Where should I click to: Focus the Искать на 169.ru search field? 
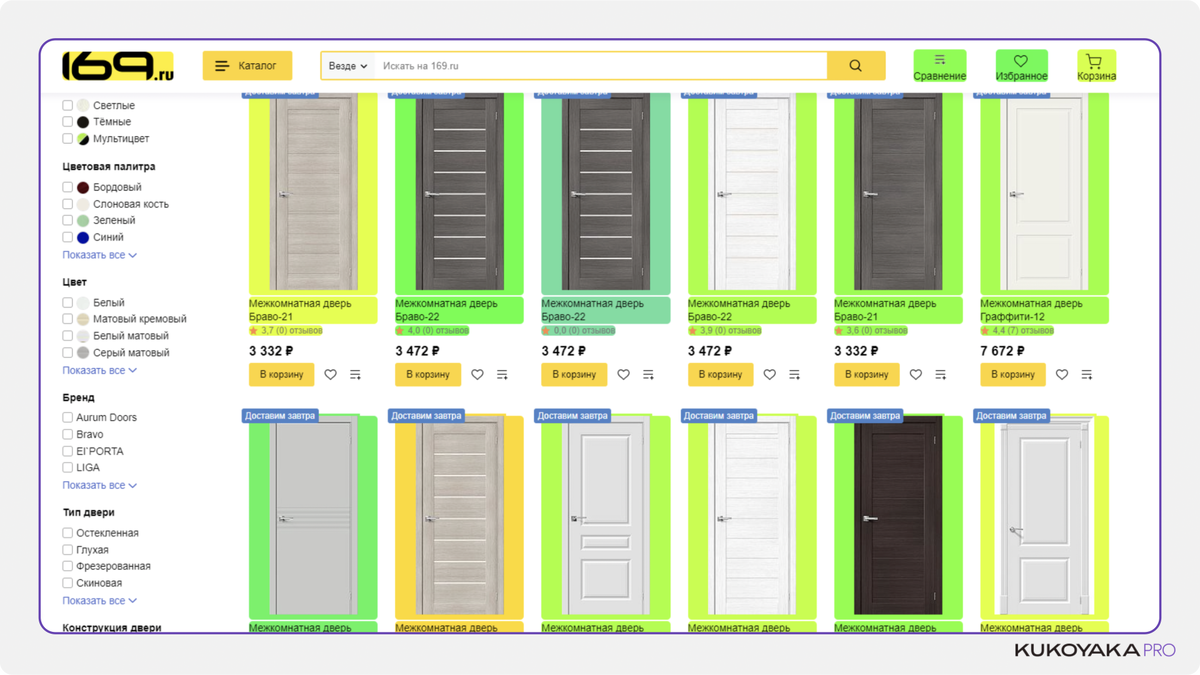point(601,66)
